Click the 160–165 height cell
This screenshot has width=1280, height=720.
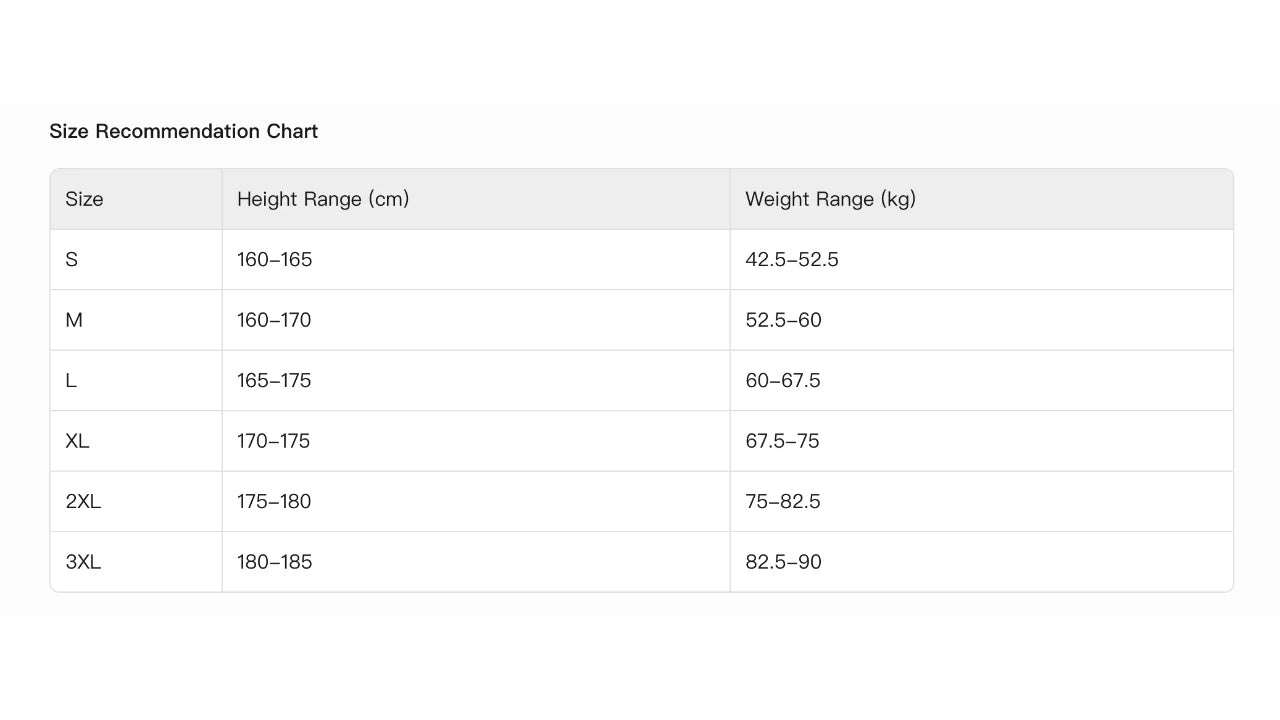(274, 260)
